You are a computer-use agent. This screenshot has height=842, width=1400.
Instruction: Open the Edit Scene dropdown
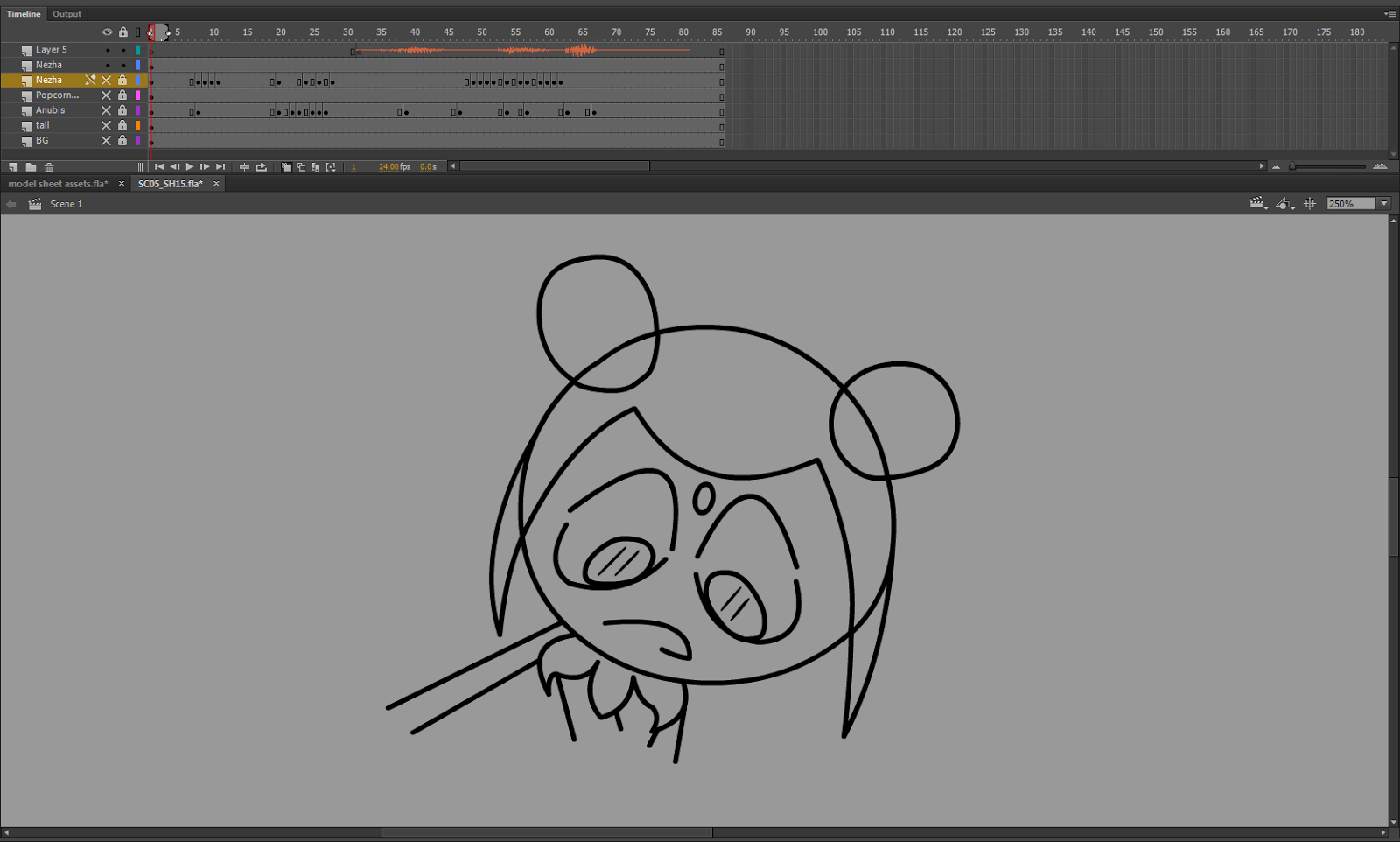pyautogui.click(x=1259, y=203)
